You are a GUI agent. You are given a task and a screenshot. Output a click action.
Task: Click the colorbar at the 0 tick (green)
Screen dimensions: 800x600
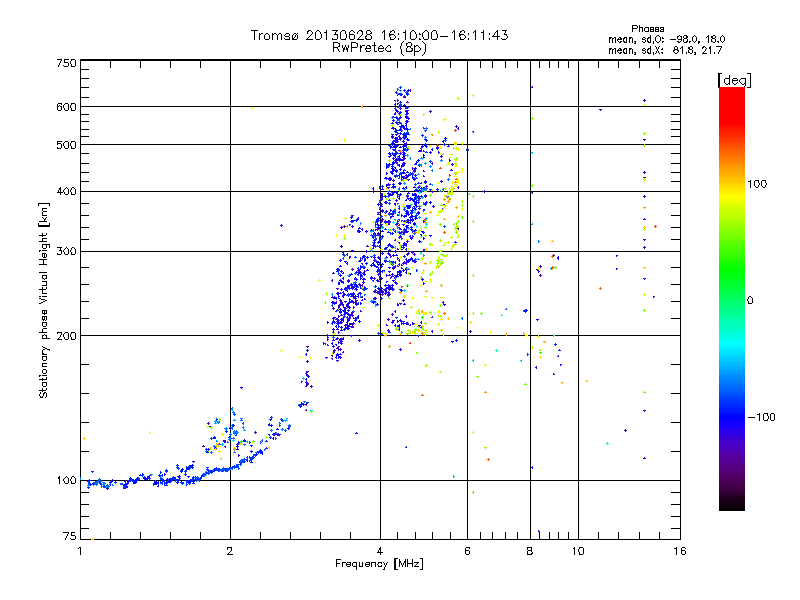pos(732,300)
